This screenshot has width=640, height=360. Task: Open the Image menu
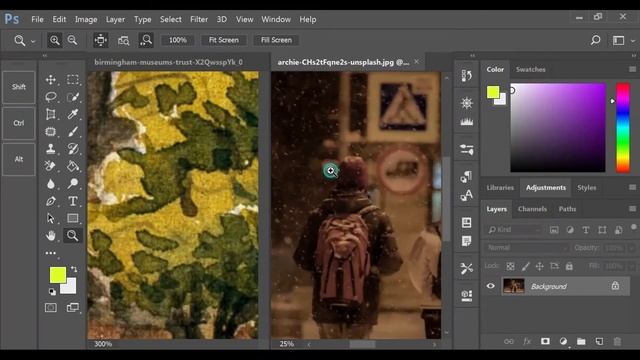tap(86, 19)
